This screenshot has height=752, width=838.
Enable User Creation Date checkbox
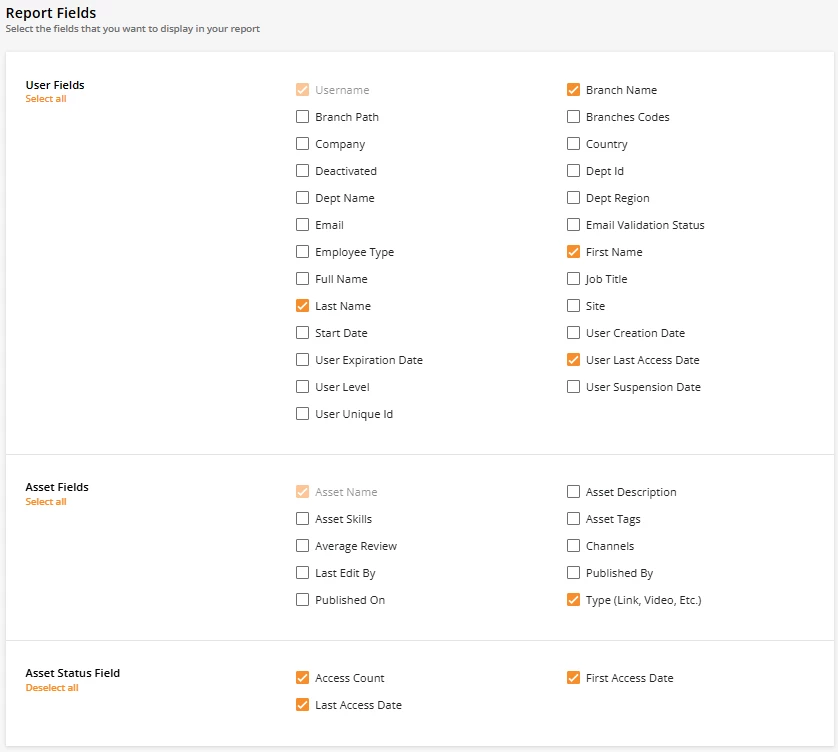[x=574, y=333]
